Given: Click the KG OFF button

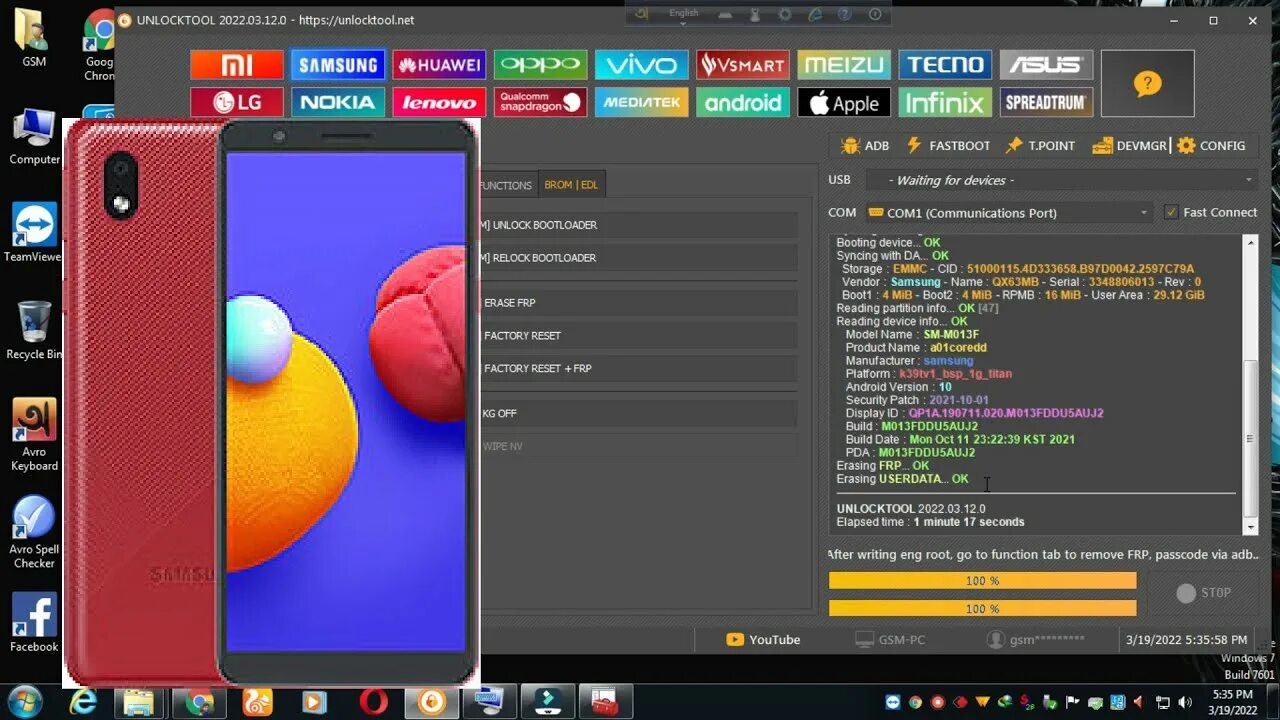Looking at the screenshot, I should coord(638,414).
